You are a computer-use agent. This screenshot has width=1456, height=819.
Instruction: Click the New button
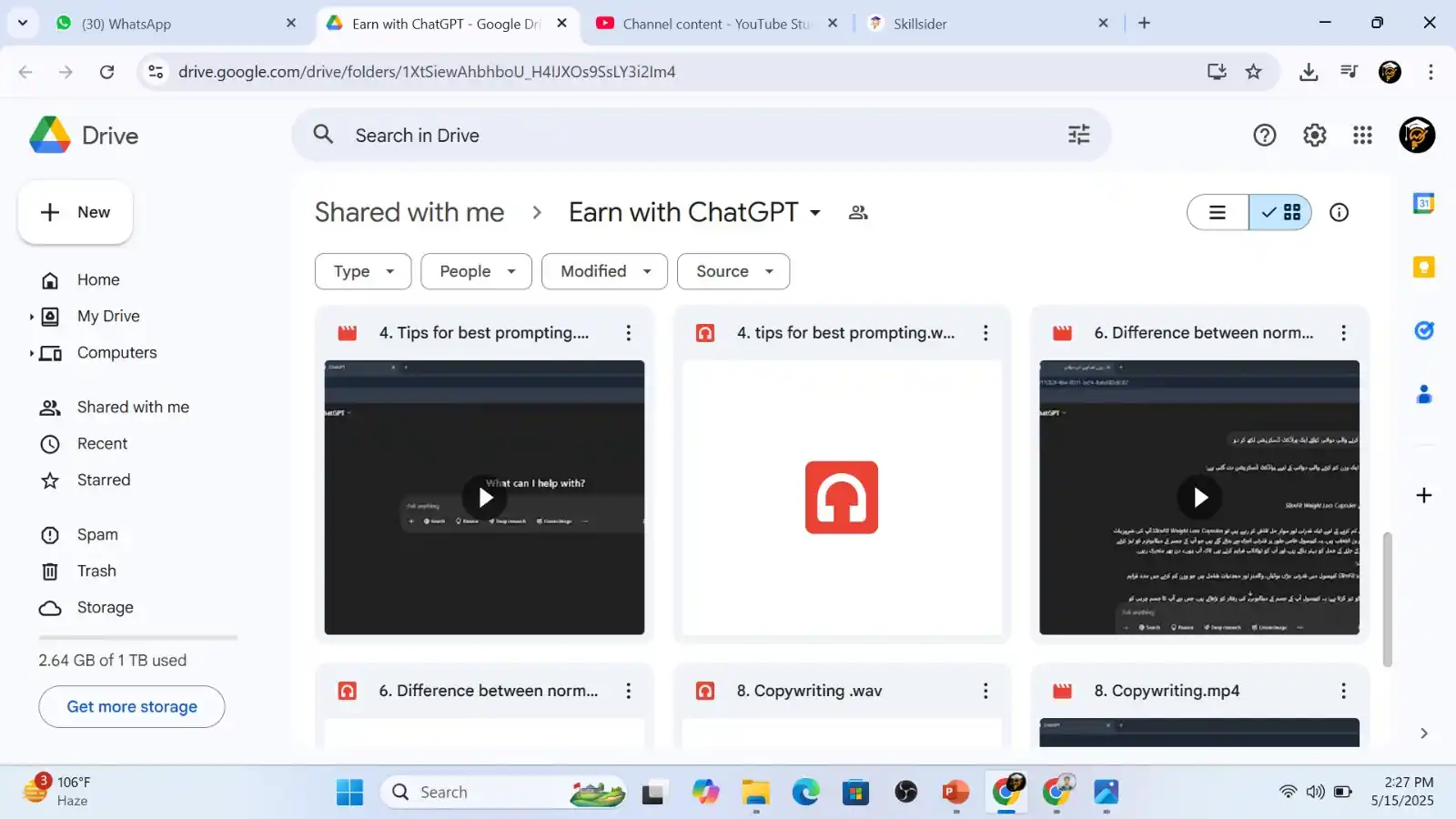click(76, 213)
